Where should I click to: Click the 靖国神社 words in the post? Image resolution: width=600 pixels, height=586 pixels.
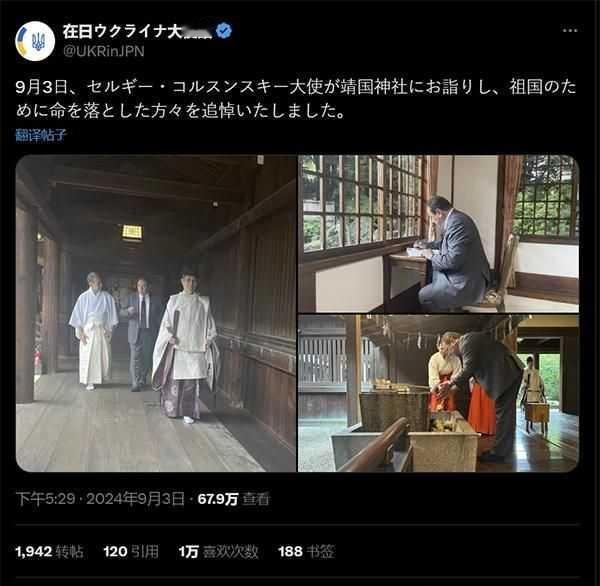374,87
